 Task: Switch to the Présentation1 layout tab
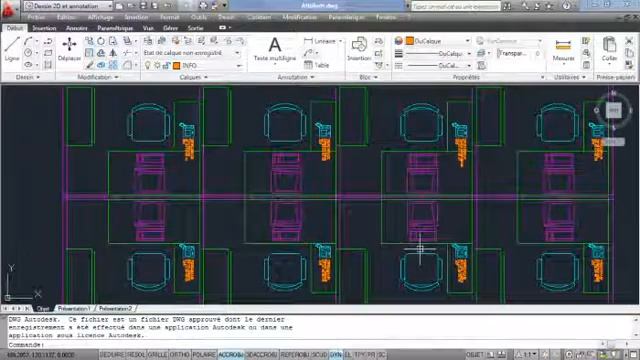coord(74,309)
